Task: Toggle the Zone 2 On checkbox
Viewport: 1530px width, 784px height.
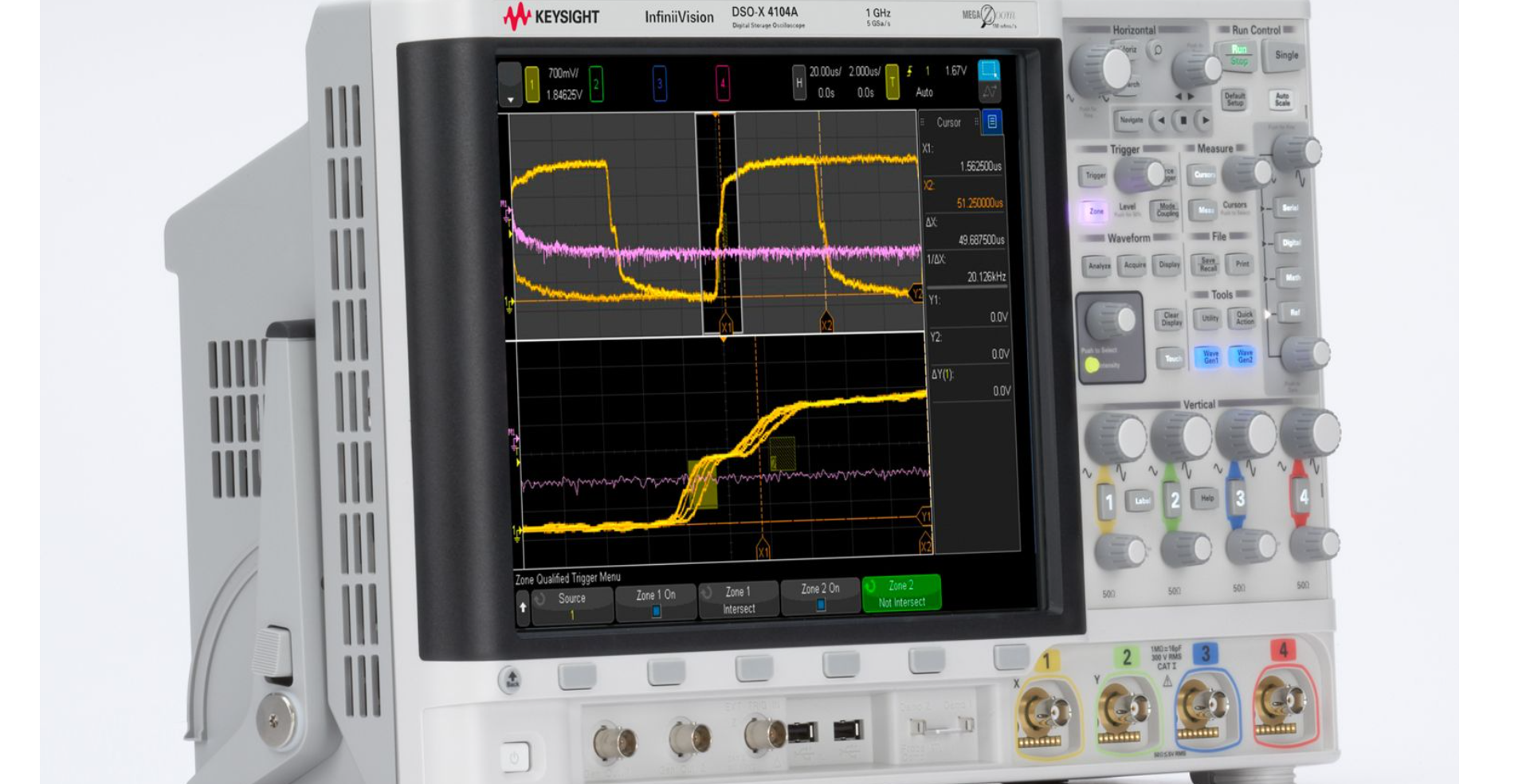Action: click(x=821, y=604)
